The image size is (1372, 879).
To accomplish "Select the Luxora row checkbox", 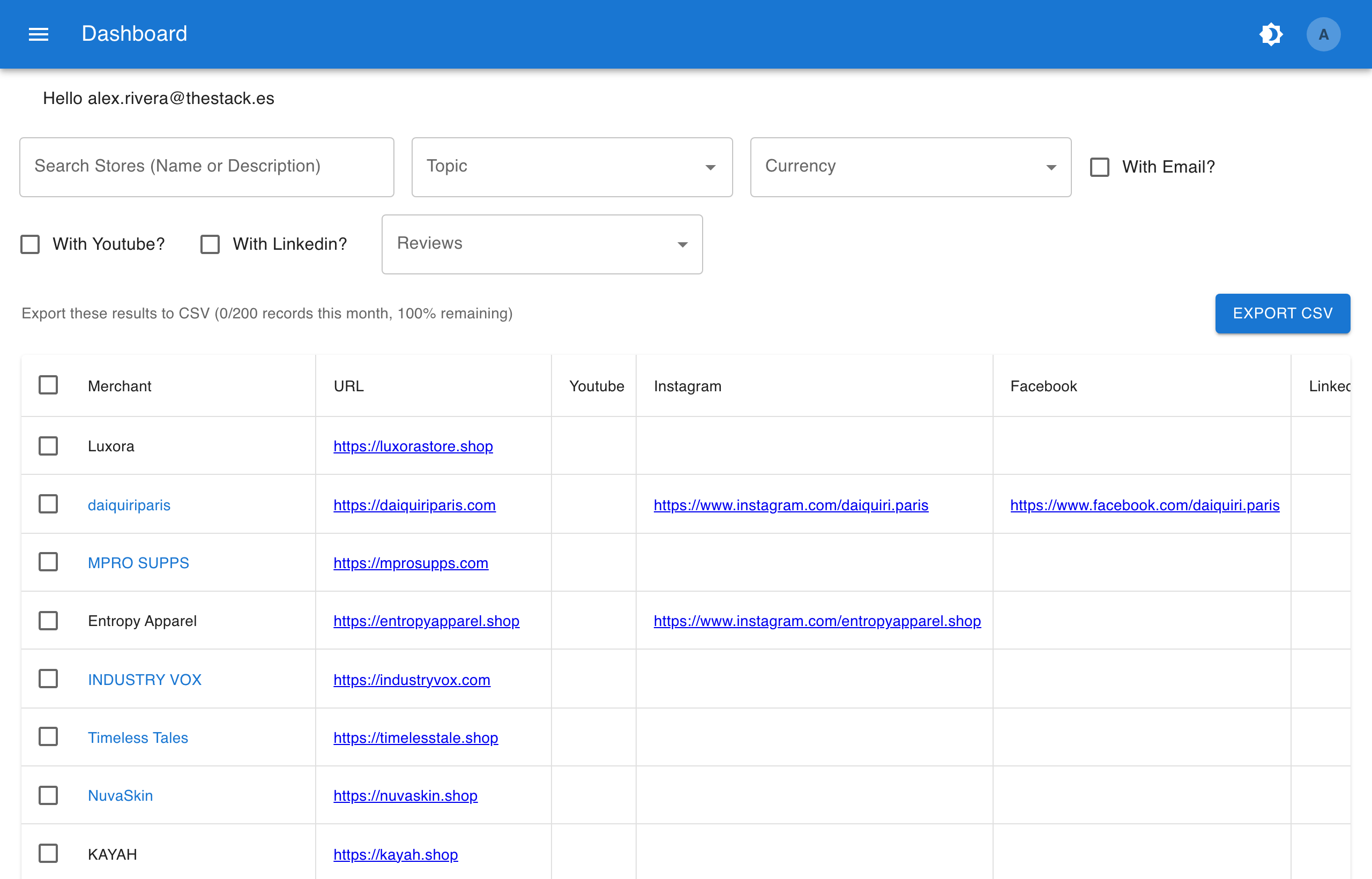I will (48, 446).
